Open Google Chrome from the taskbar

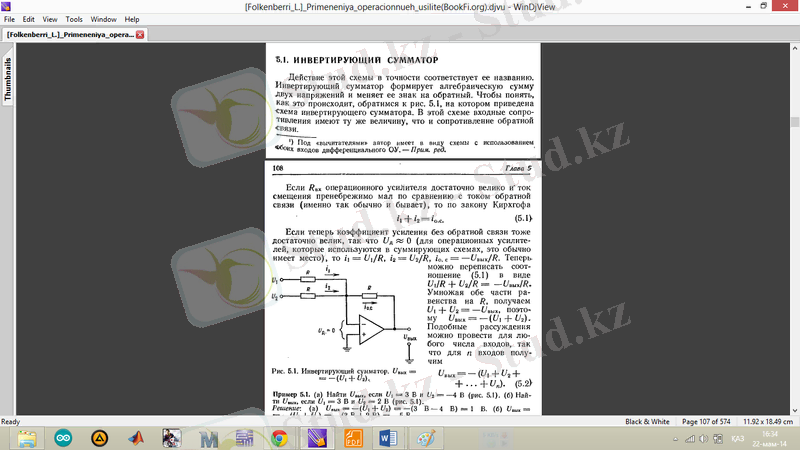(x=281, y=438)
